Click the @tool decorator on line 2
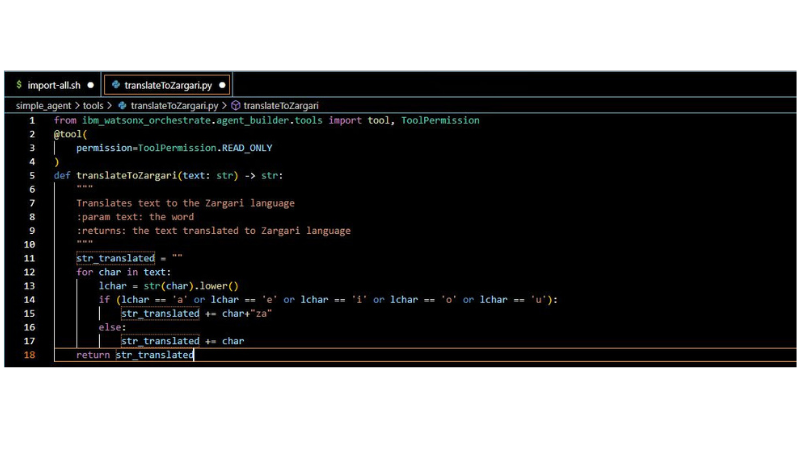This screenshot has width=800, height=450. point(69,133)
